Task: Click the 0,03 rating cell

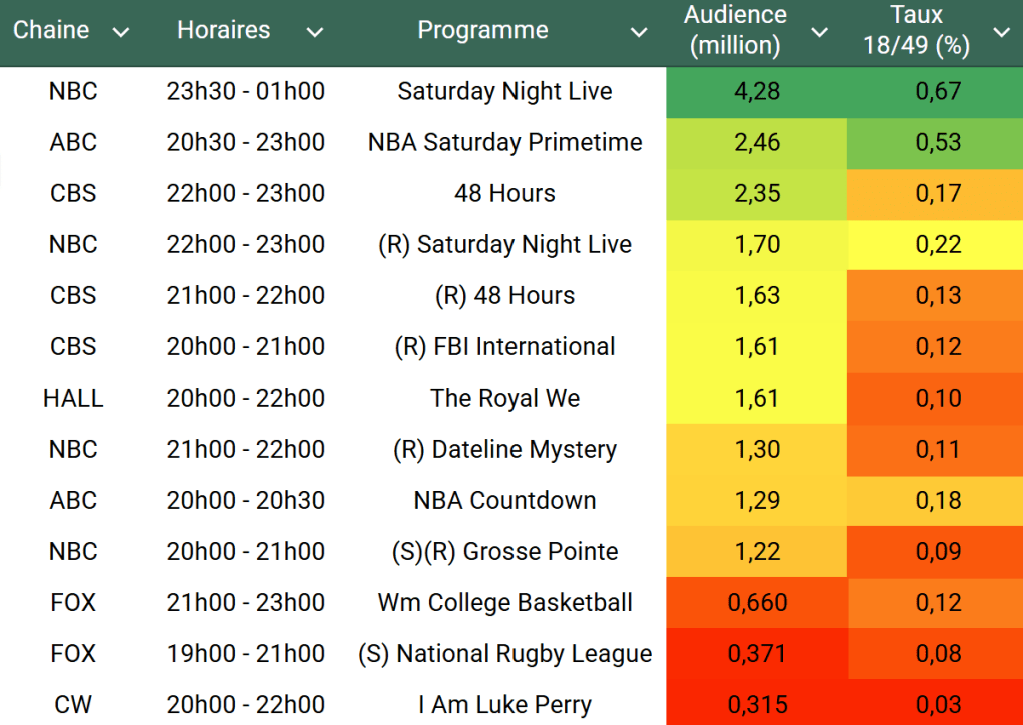Action: pos(937,705)
